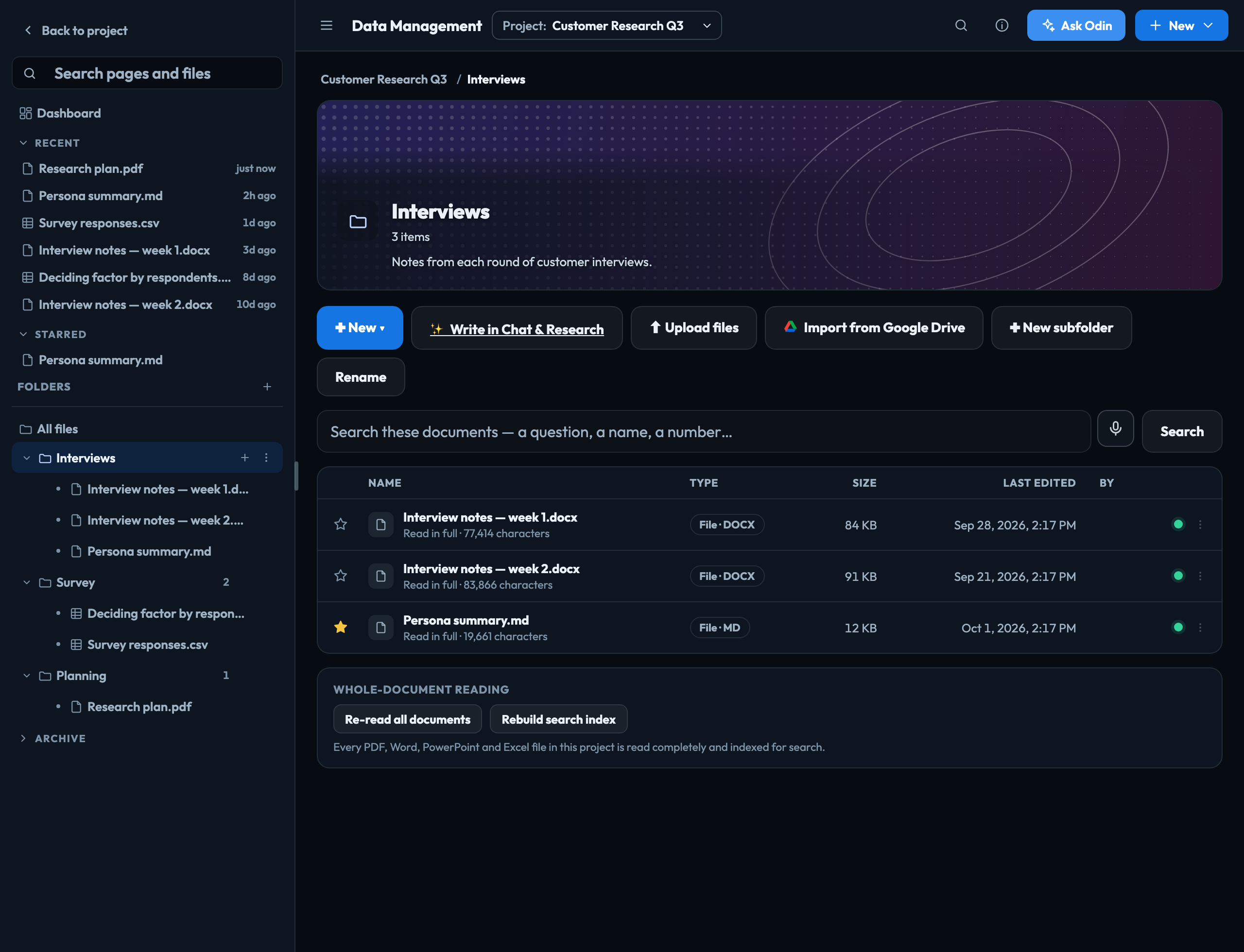Viewport: 1244px width, 952px height.
Task: Open Persona summary.md in STARRED list
Action: click(101, 360)
